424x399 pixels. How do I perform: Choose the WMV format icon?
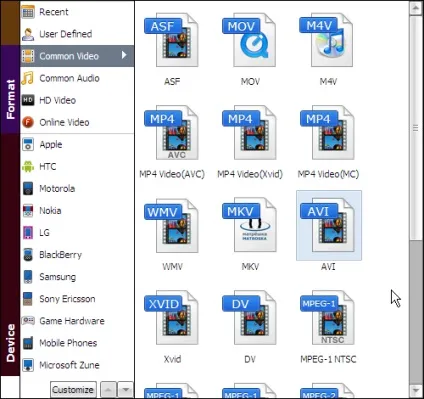point(172,225)
